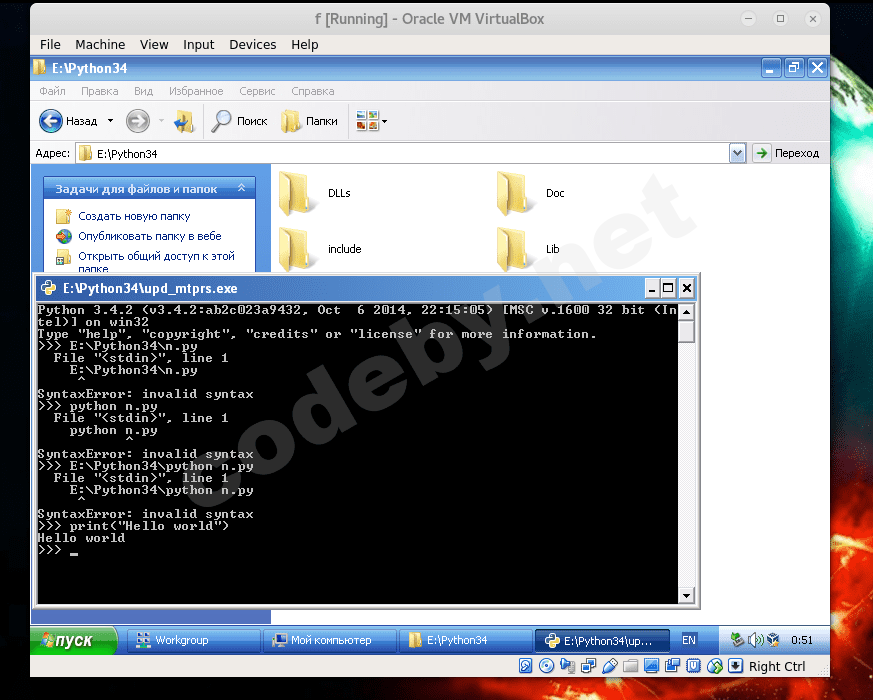Click VirtualBox network adapters icon
Screen dimensions: 873x700
[x=588, y=666]
